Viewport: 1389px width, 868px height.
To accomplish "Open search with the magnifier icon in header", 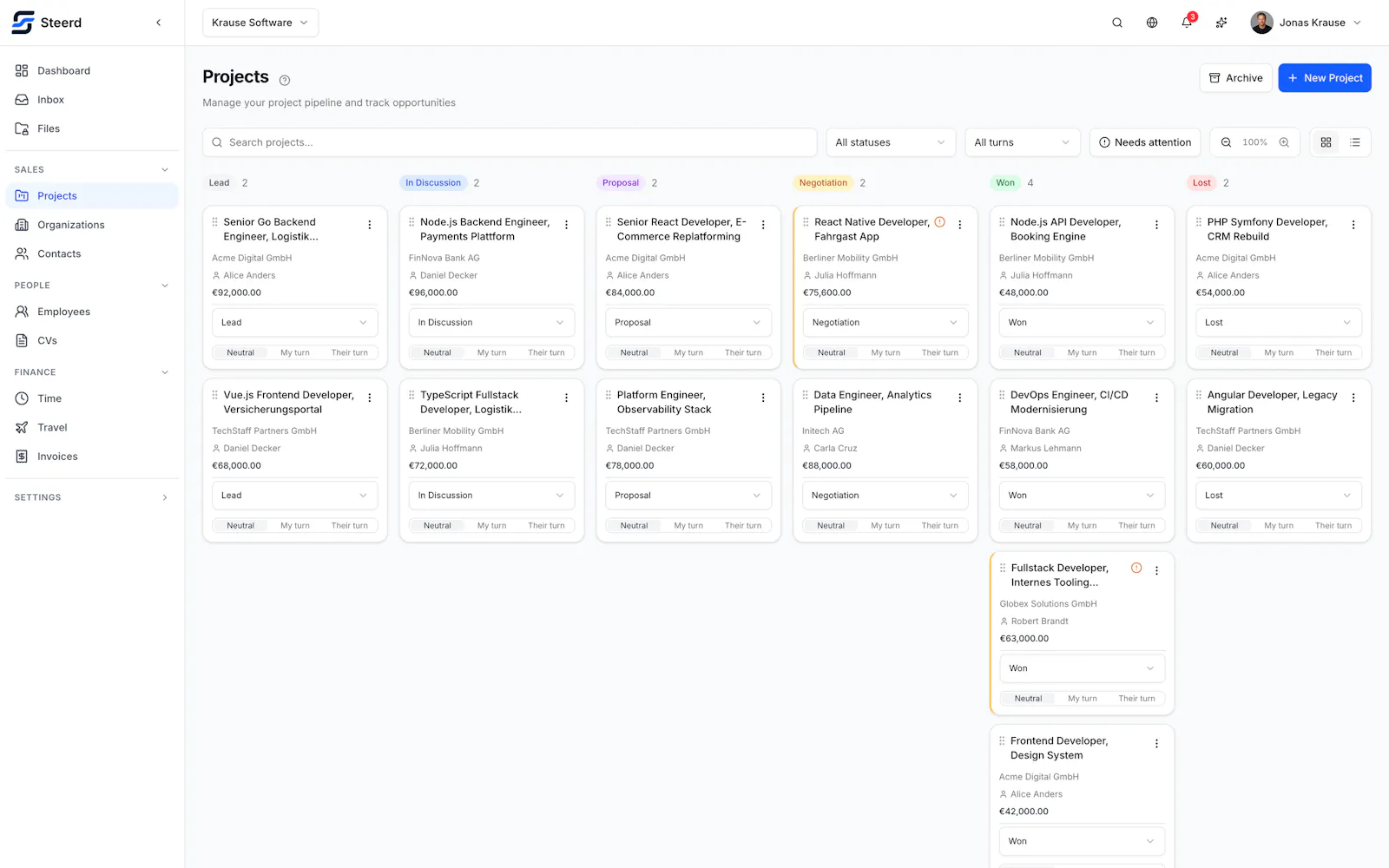I will pos(1117,23).
